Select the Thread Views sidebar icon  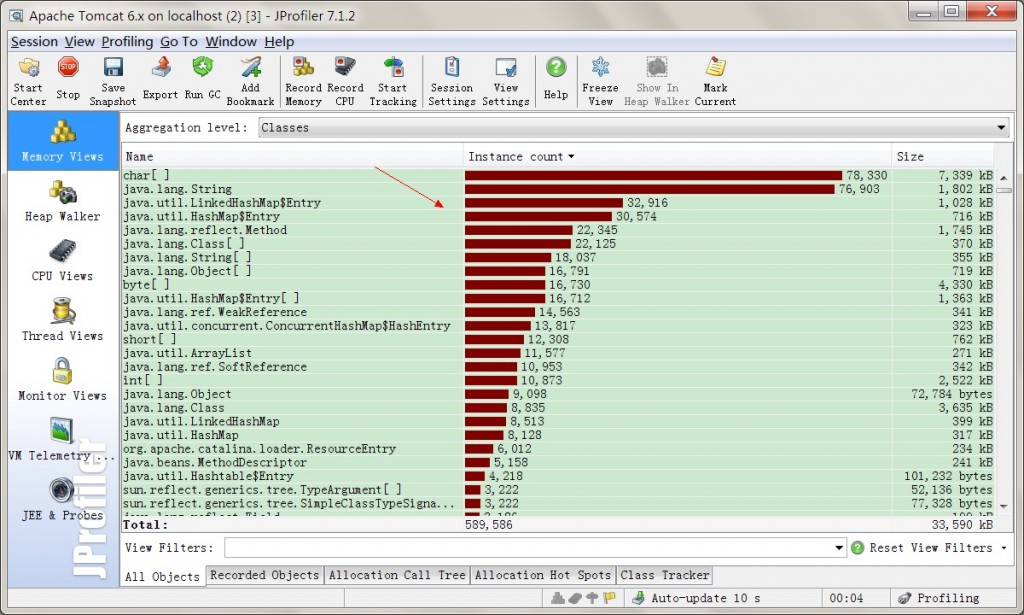click(61, 318)
